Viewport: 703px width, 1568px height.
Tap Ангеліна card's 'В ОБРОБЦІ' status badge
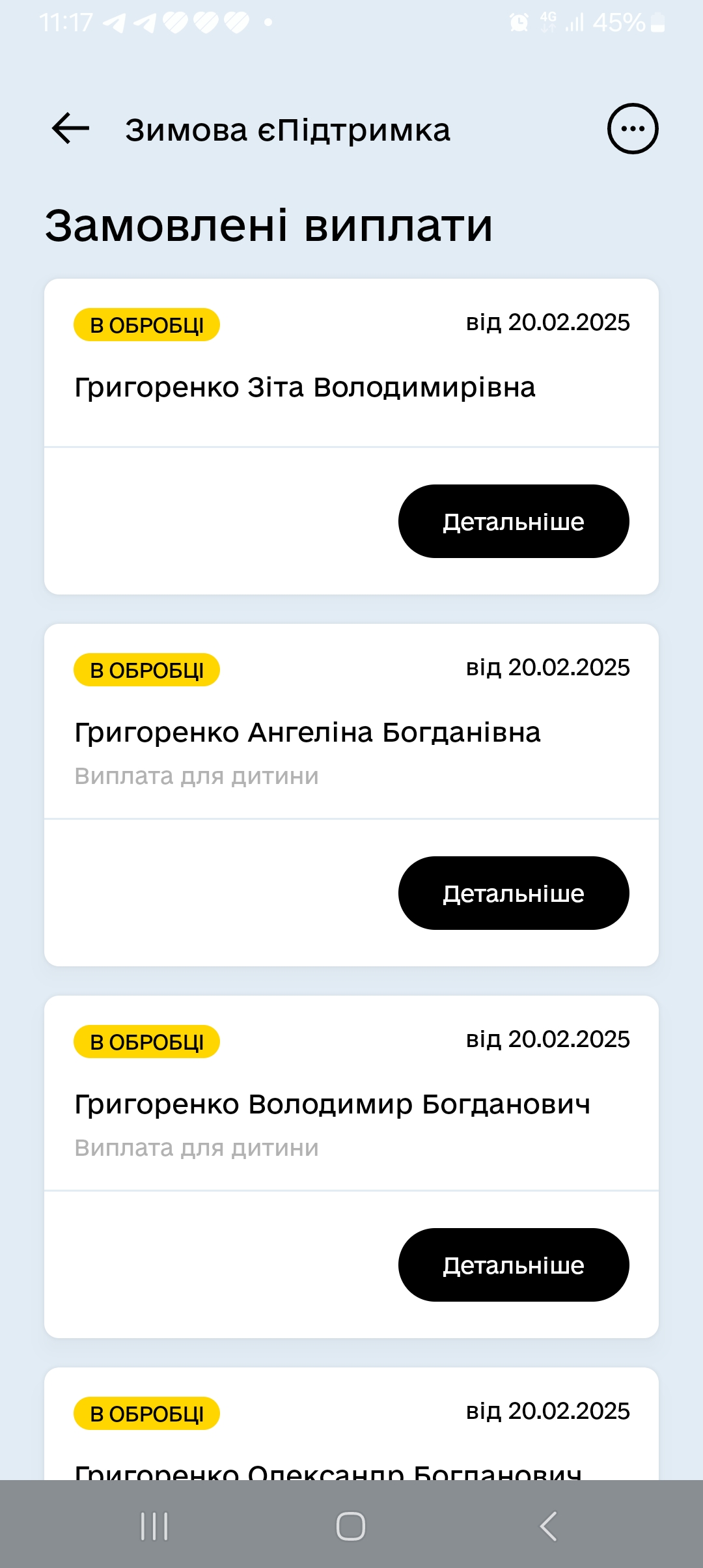pyautogui.click(x=146, y=670)
